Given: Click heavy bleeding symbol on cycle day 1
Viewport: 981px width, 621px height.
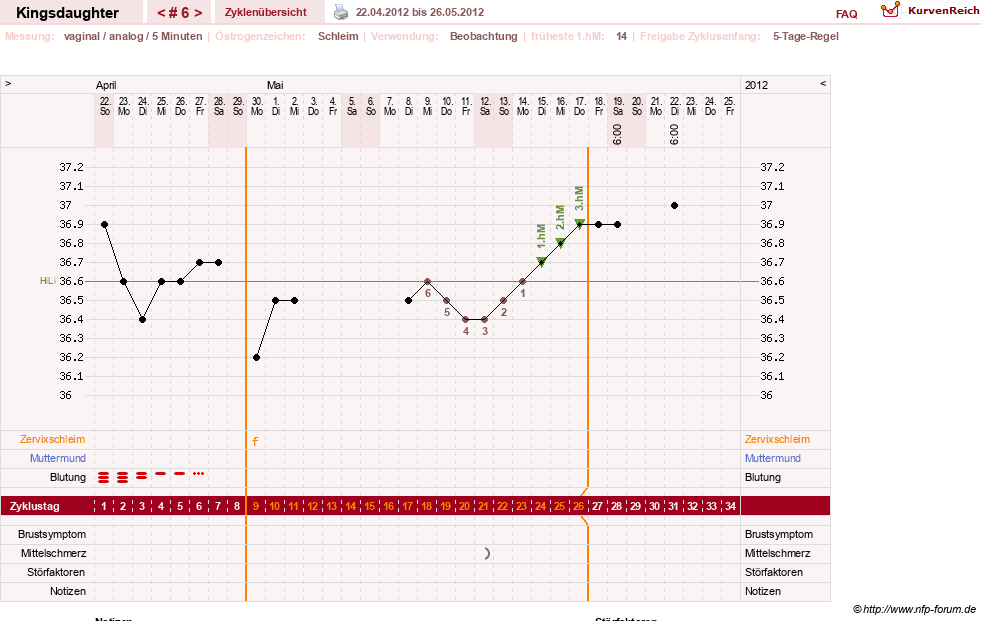Looking at the screenshot, I should coord(104,478).
